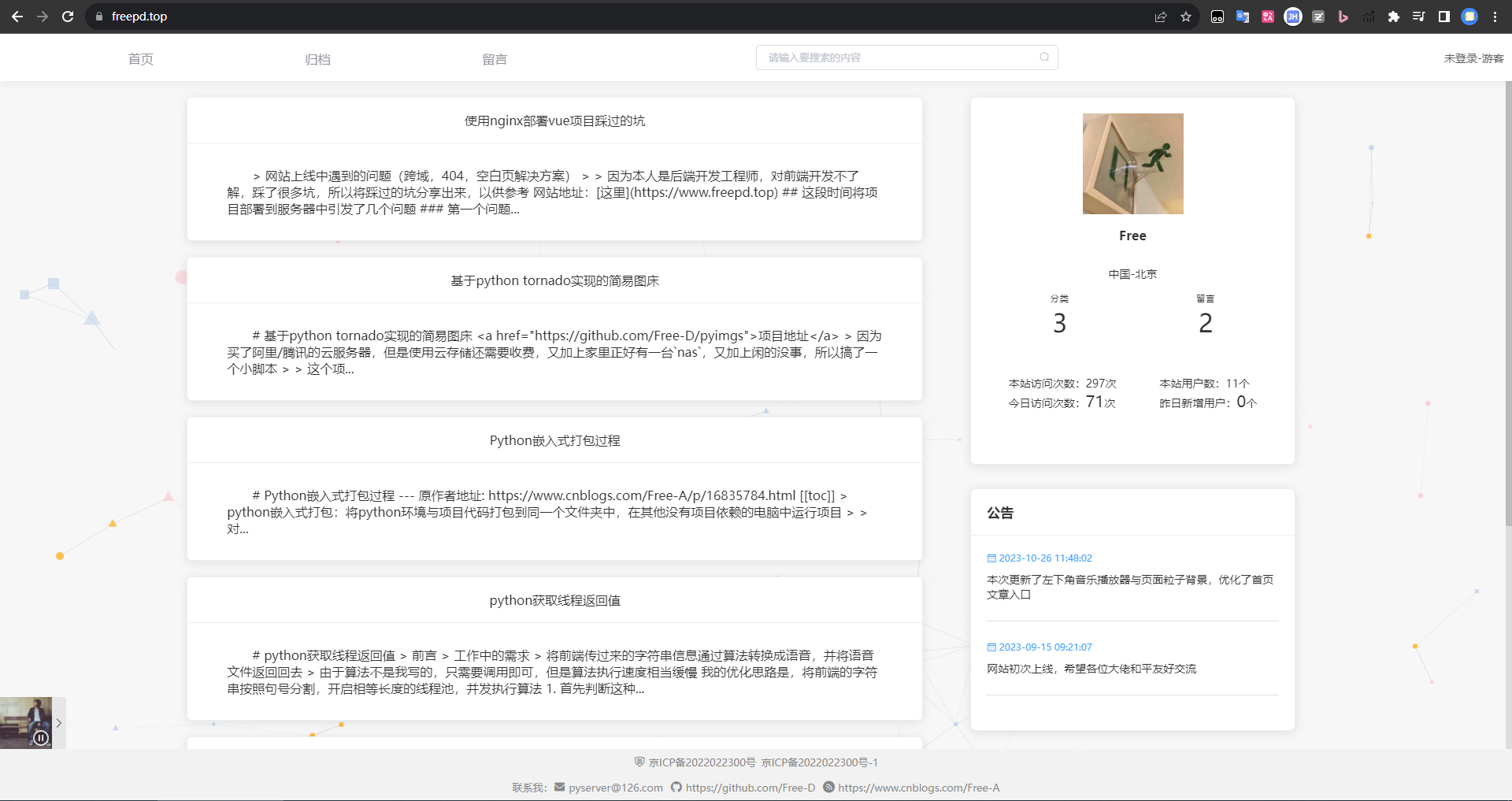Click the page vertical scrollbar
Screen dimensions: 1512x801
(1508, 303)
